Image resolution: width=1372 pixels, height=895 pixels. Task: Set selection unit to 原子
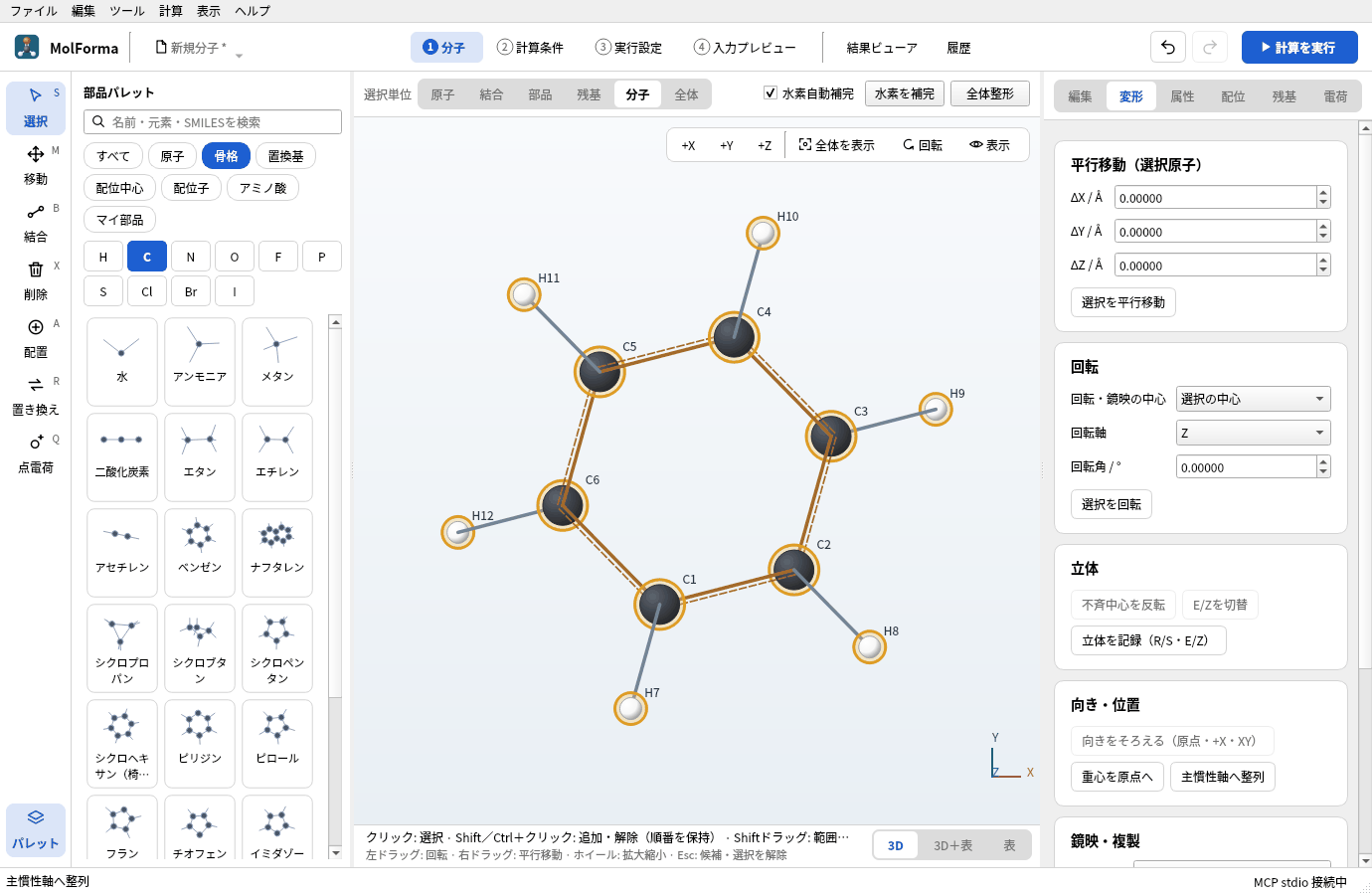pyautogui.click(x=442, y=94)
